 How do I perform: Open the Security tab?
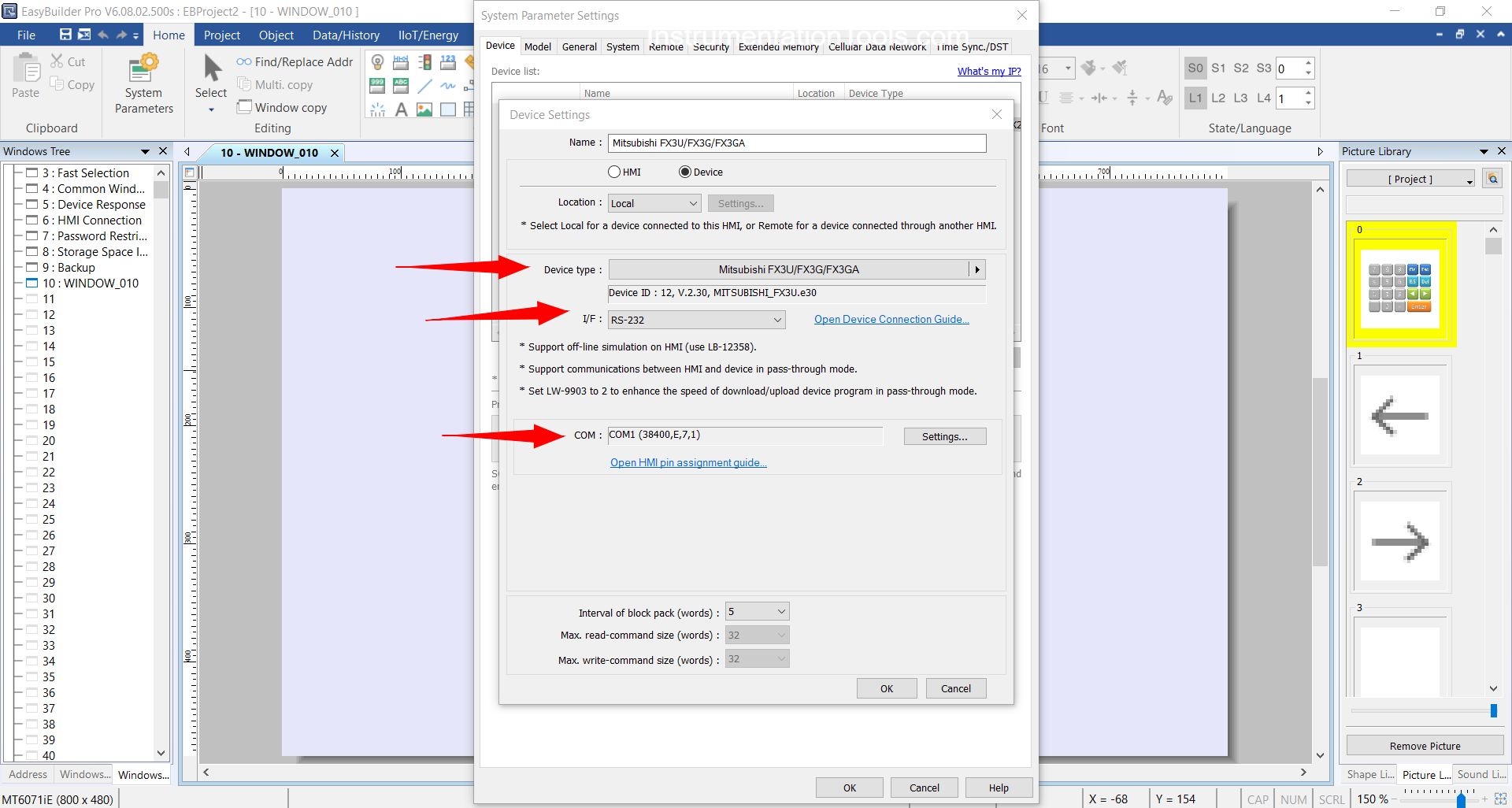pyautogui.click(x=711, y=46)
